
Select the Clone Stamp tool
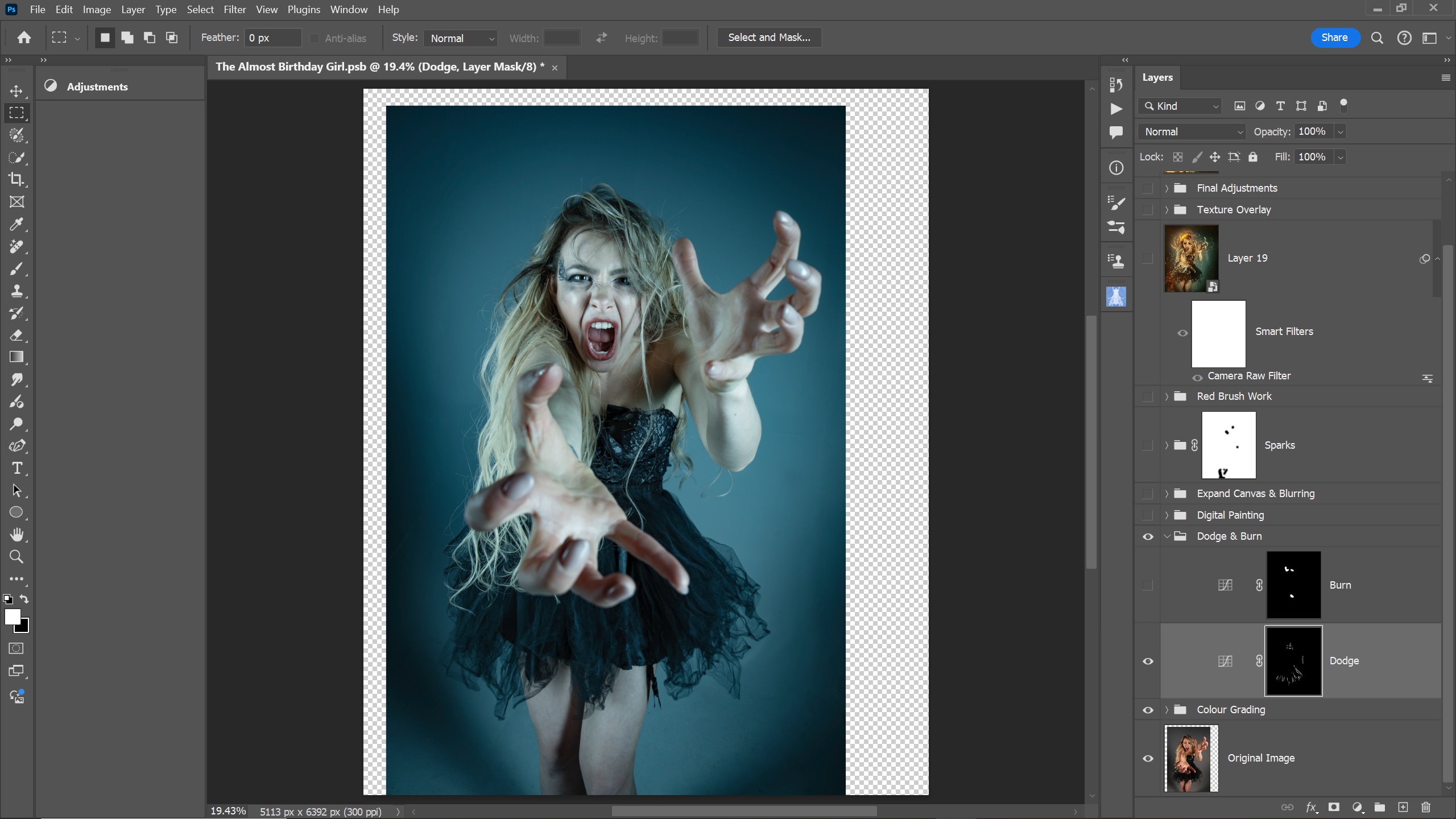[16, 291]
